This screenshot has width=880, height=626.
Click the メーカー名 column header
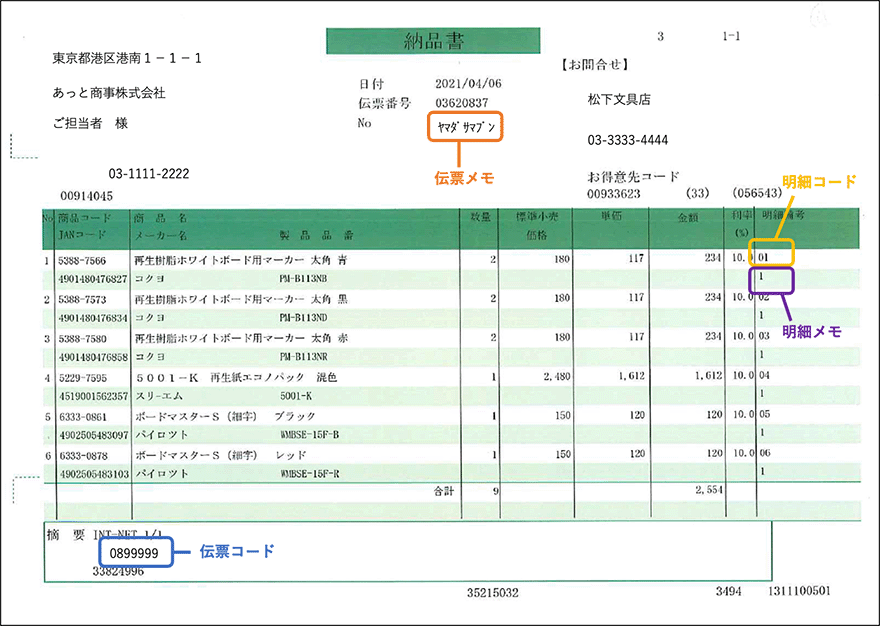tap(160, 235)
